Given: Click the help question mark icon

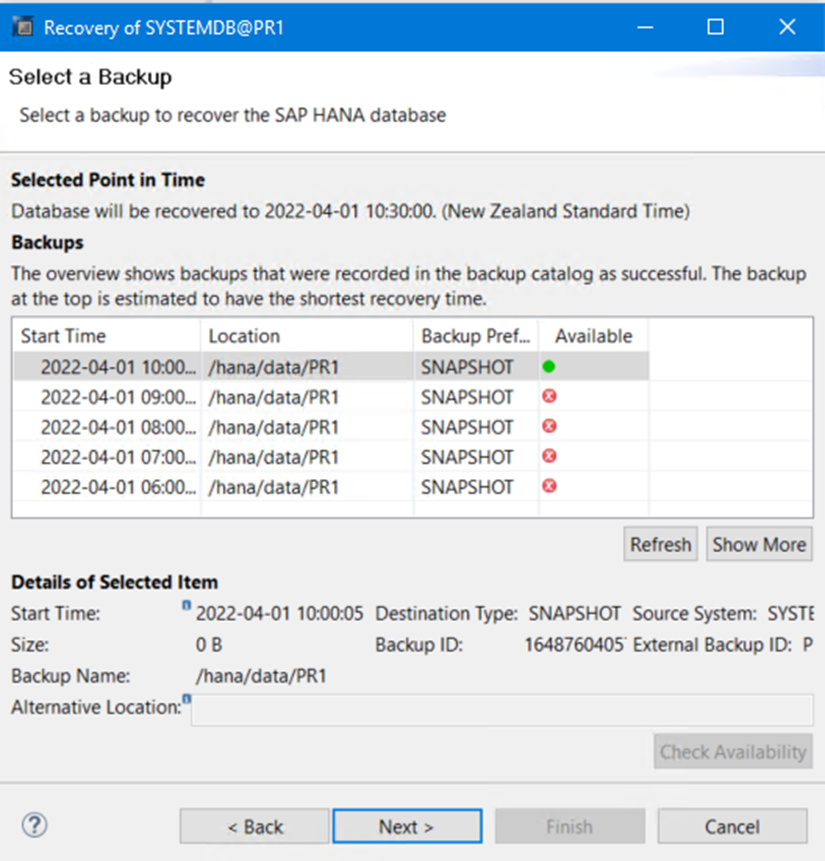Looking at the screenshot, I should pyautogui.click(x=34, y=825).
